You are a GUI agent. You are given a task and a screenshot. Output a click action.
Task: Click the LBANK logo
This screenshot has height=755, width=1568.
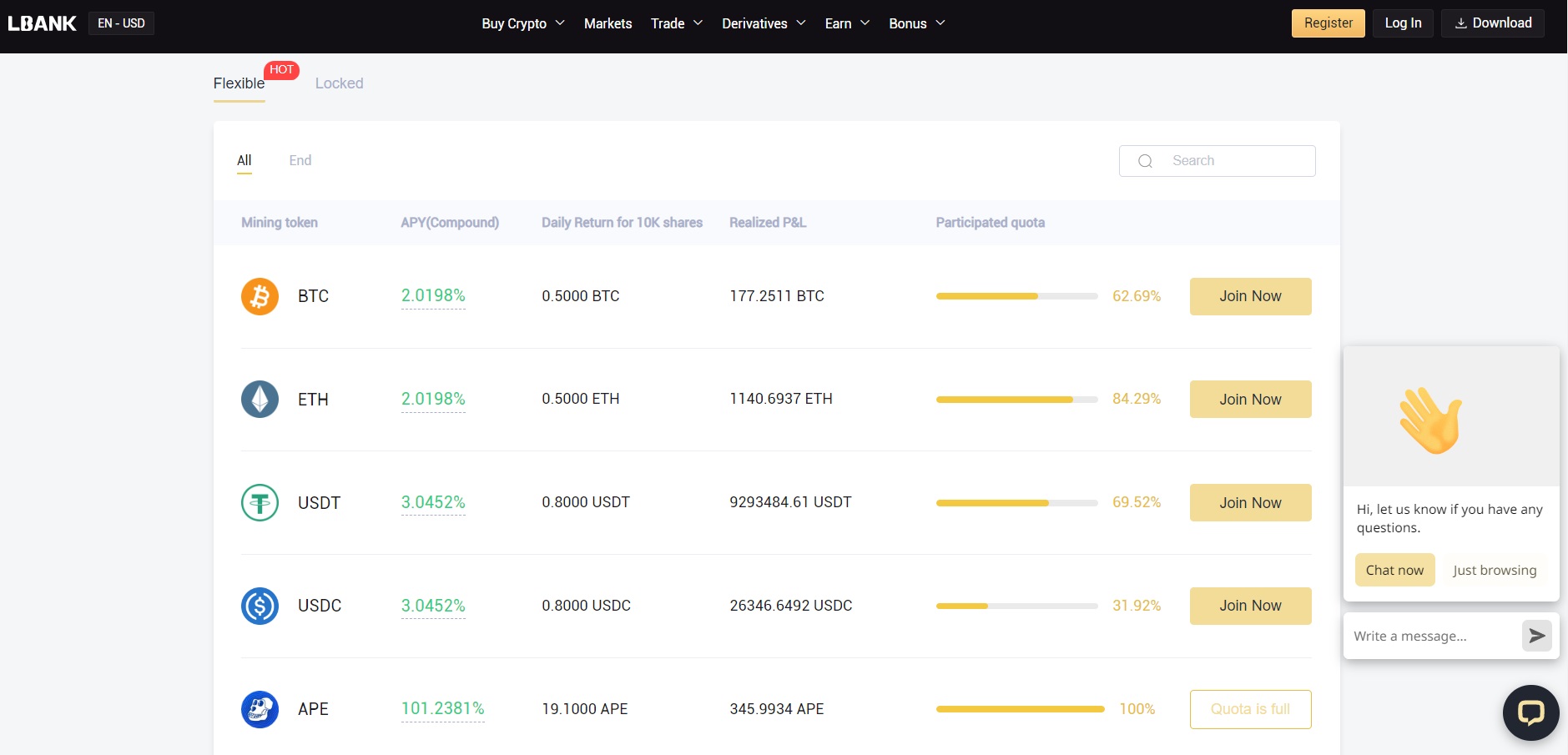(43, 23)
